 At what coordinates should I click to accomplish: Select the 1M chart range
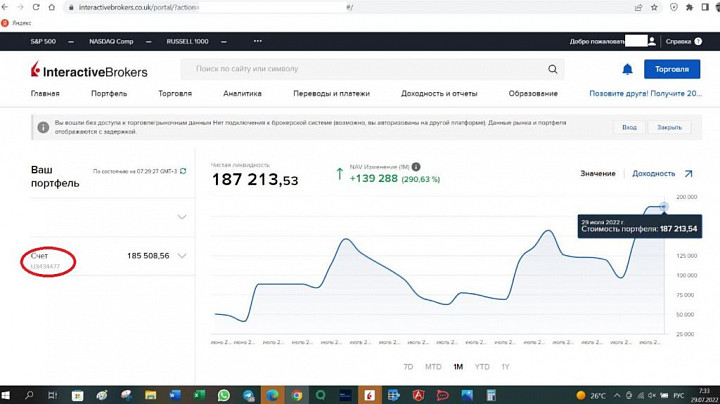458,366
